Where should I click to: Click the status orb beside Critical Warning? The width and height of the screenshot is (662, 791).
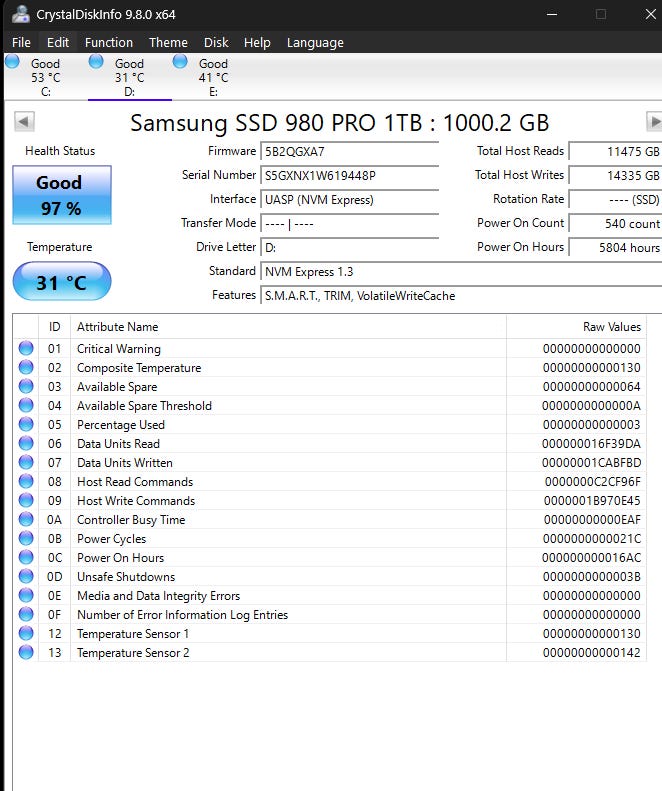(26, 348)
